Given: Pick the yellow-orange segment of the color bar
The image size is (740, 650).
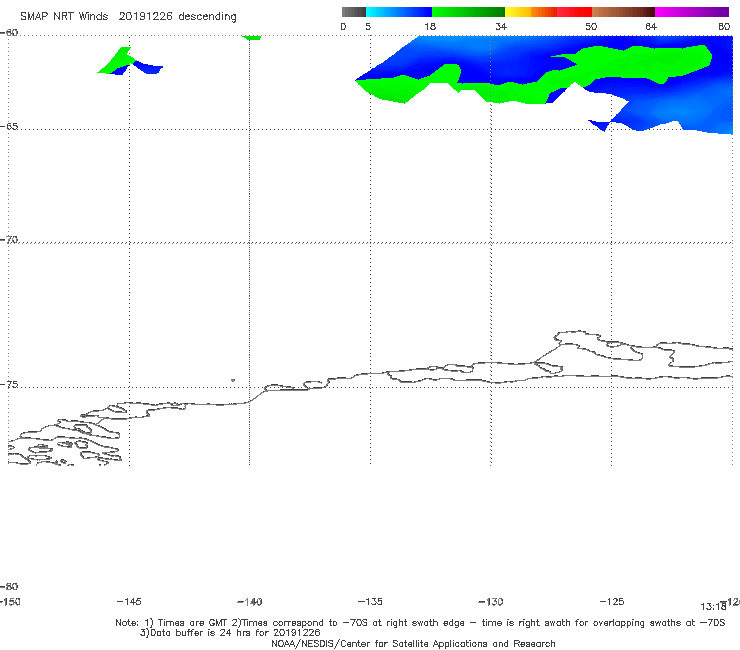Looking at the screenshot, I should coord(531,12).
